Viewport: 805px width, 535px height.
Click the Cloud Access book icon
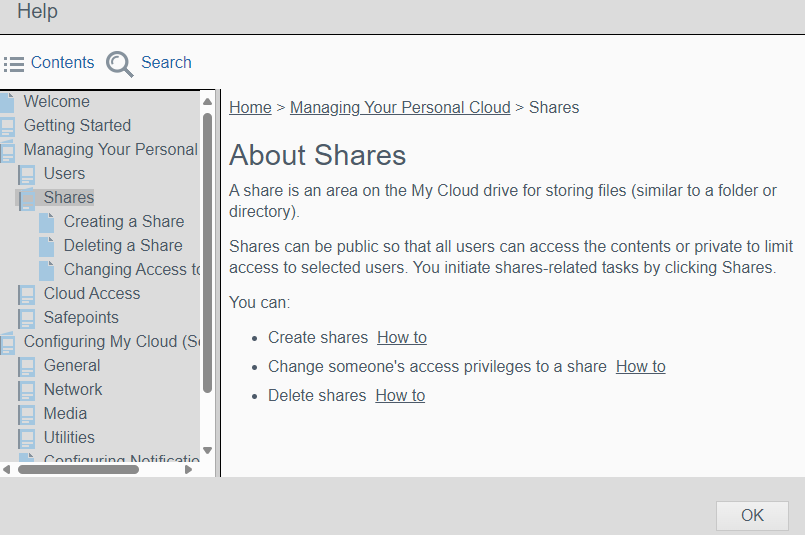[27, 294]
